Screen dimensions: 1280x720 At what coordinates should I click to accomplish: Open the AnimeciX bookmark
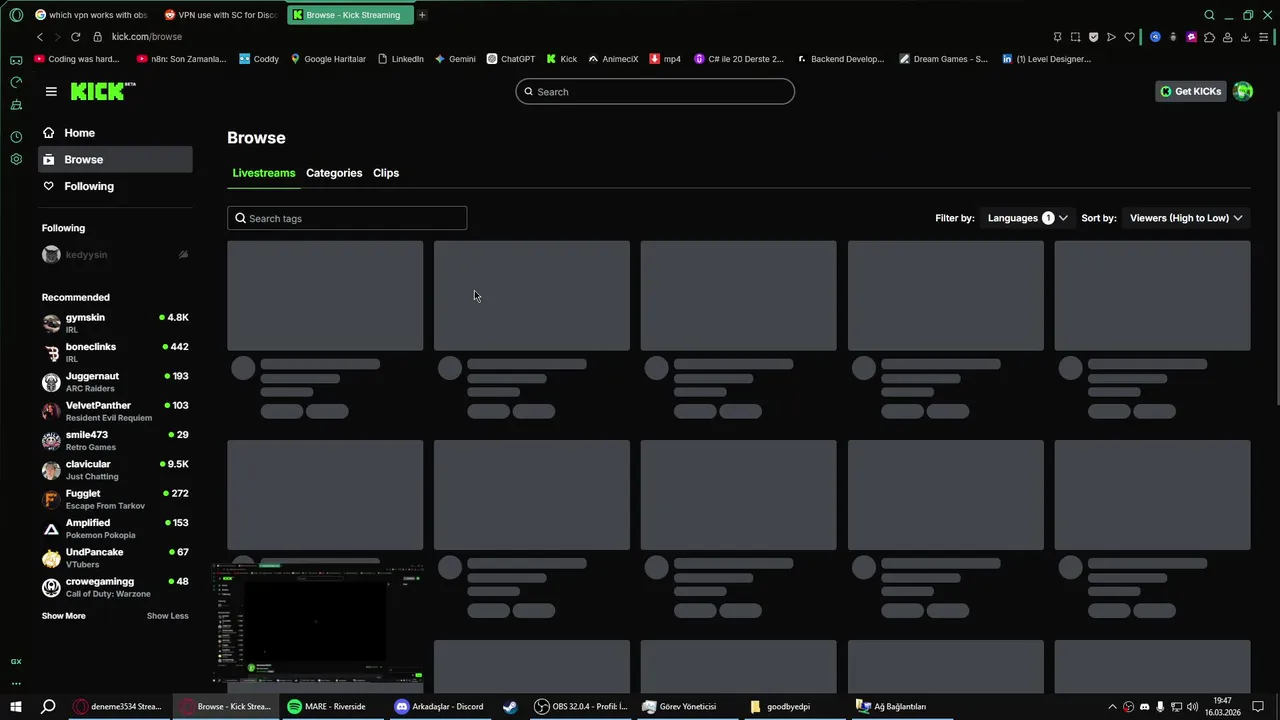(613, 59)
